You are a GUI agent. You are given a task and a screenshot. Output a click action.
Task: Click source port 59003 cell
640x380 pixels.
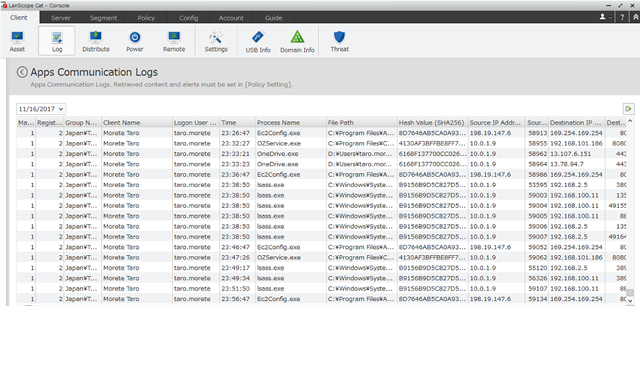[x=537, y=195]
